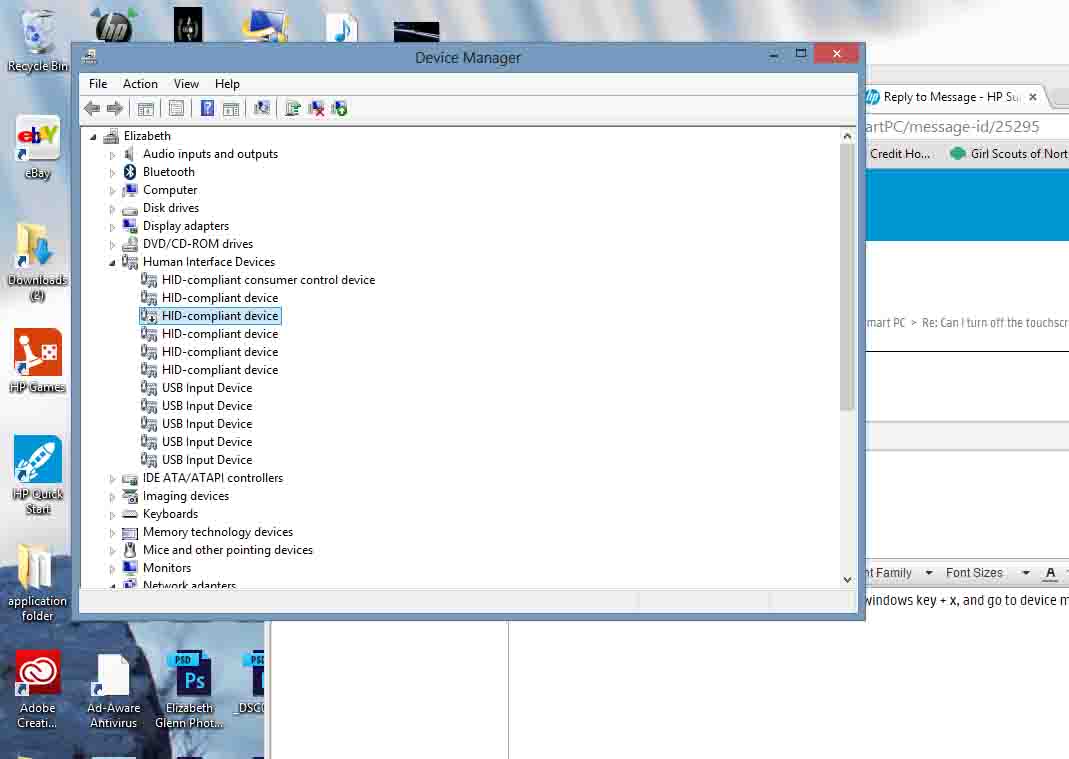Click the device list scroll down arrow
The image size is (1069, 759).
click(847, 579)
